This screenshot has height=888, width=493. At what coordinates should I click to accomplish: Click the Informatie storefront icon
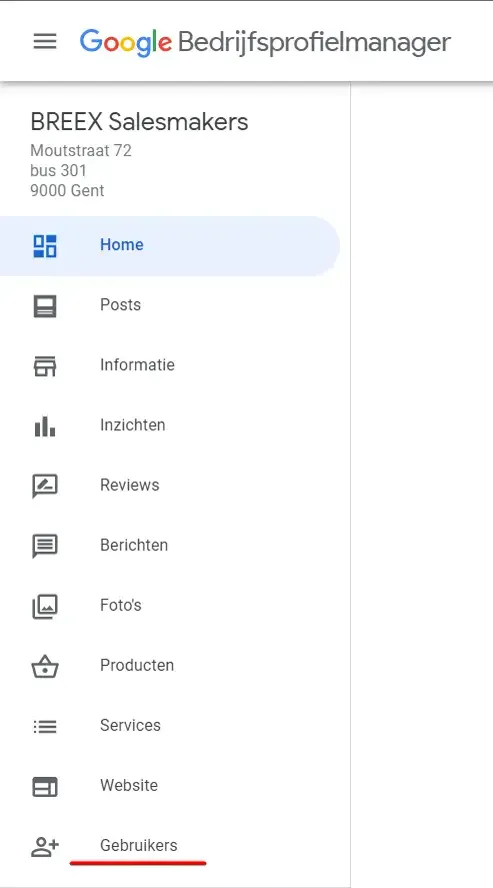pyautogui.click(x=45, y=366)
